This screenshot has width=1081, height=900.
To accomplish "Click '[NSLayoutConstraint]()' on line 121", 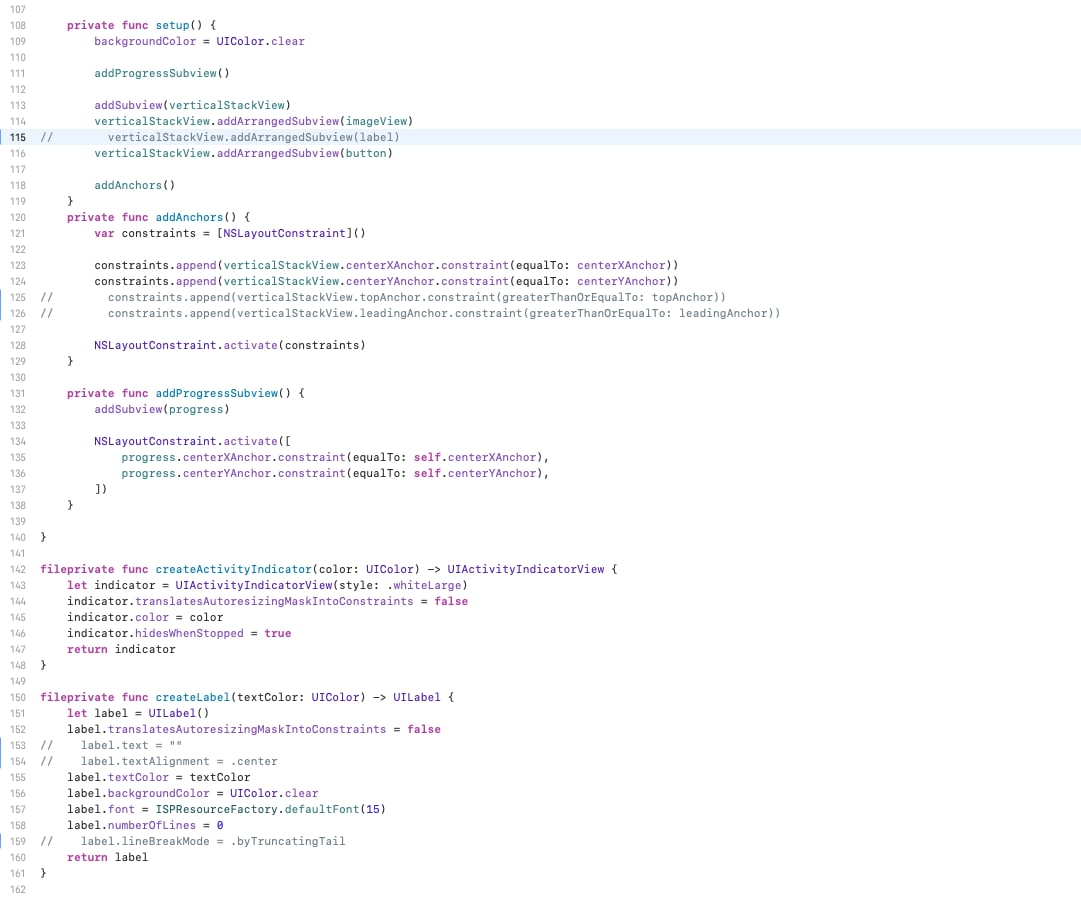I will click(291, 233).
